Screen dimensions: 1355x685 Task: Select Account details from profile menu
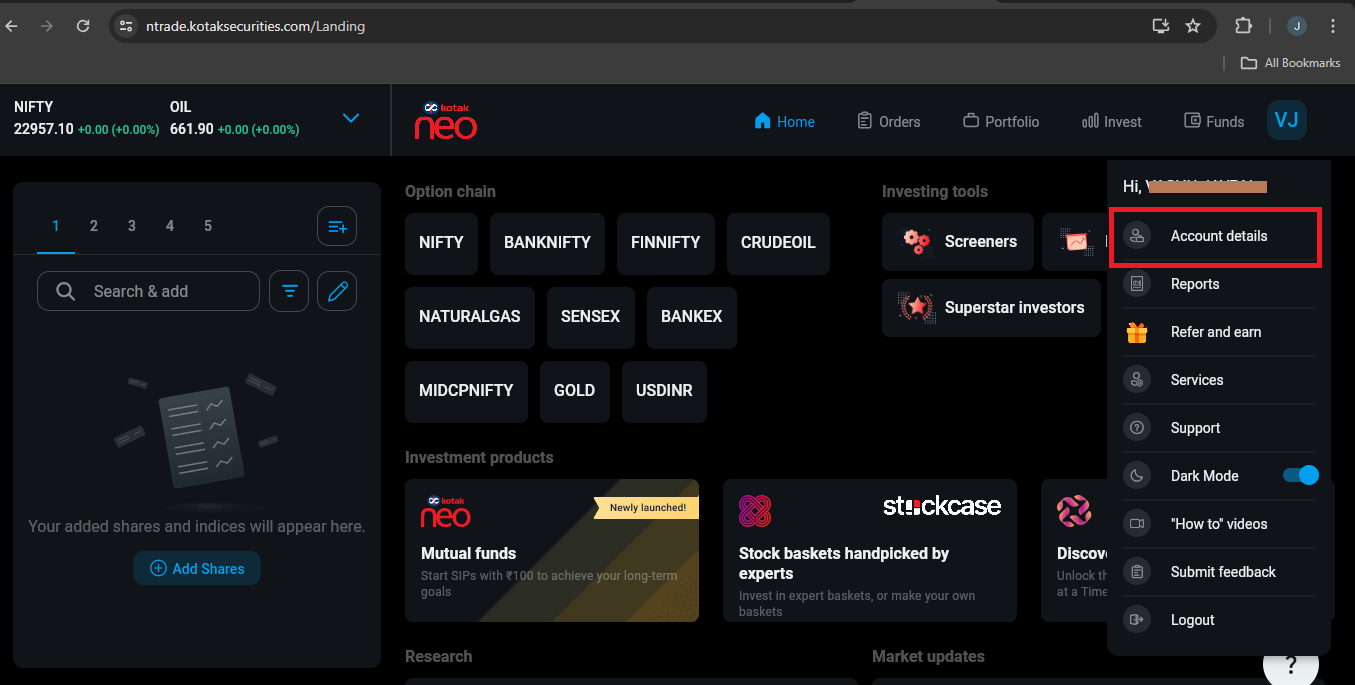point(1218,236)
